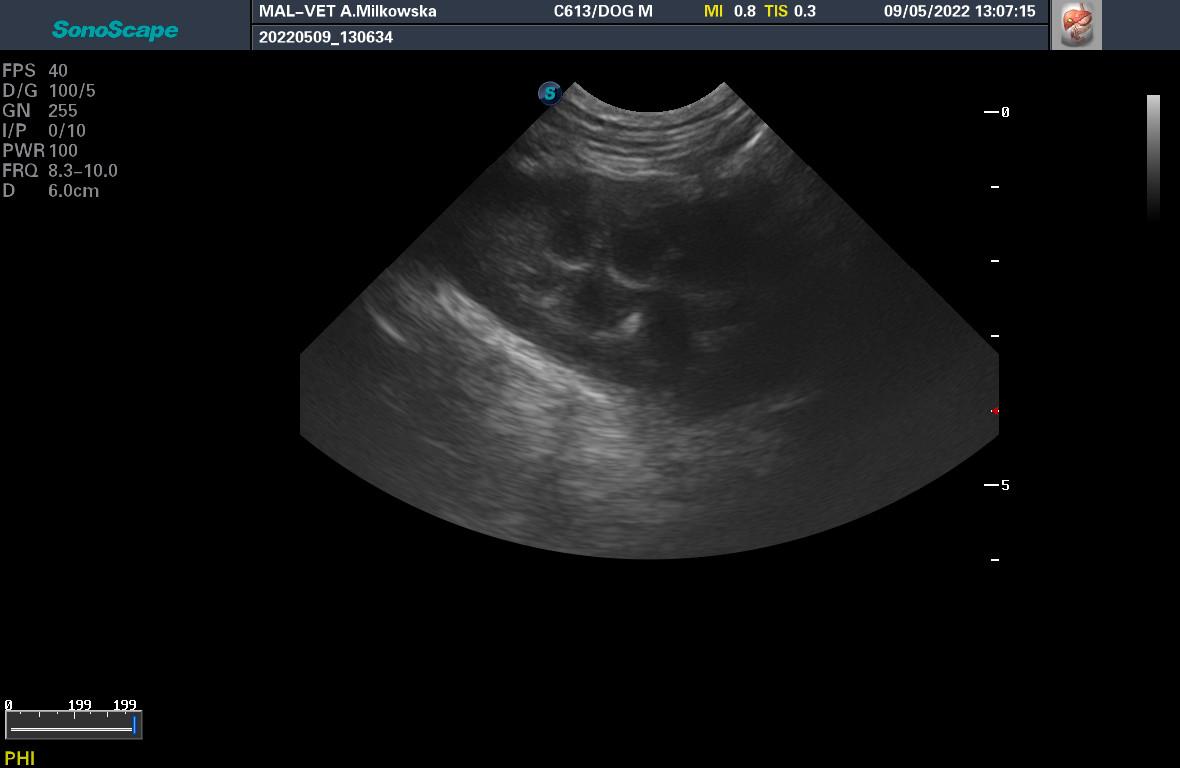Select the red focus position marker
The height and width of the screenshot is (768, 1180).
tap(995, 411)
